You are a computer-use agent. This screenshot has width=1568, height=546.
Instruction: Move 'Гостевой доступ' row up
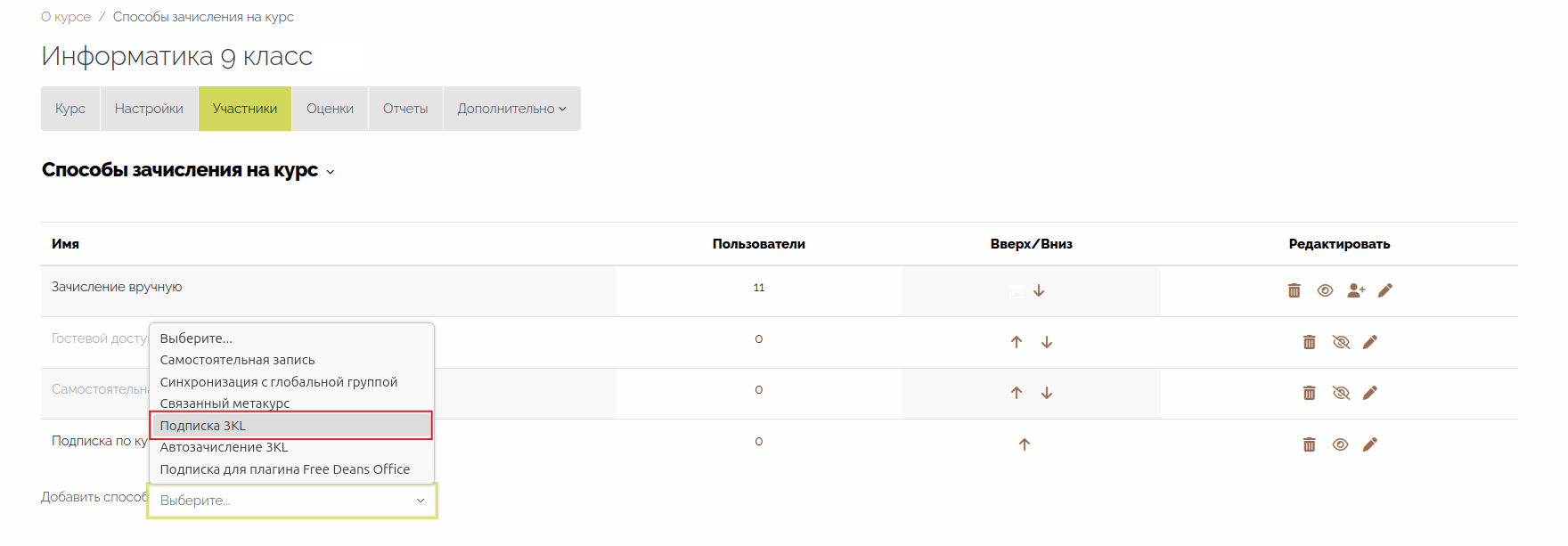click(x=1017, y=342)
